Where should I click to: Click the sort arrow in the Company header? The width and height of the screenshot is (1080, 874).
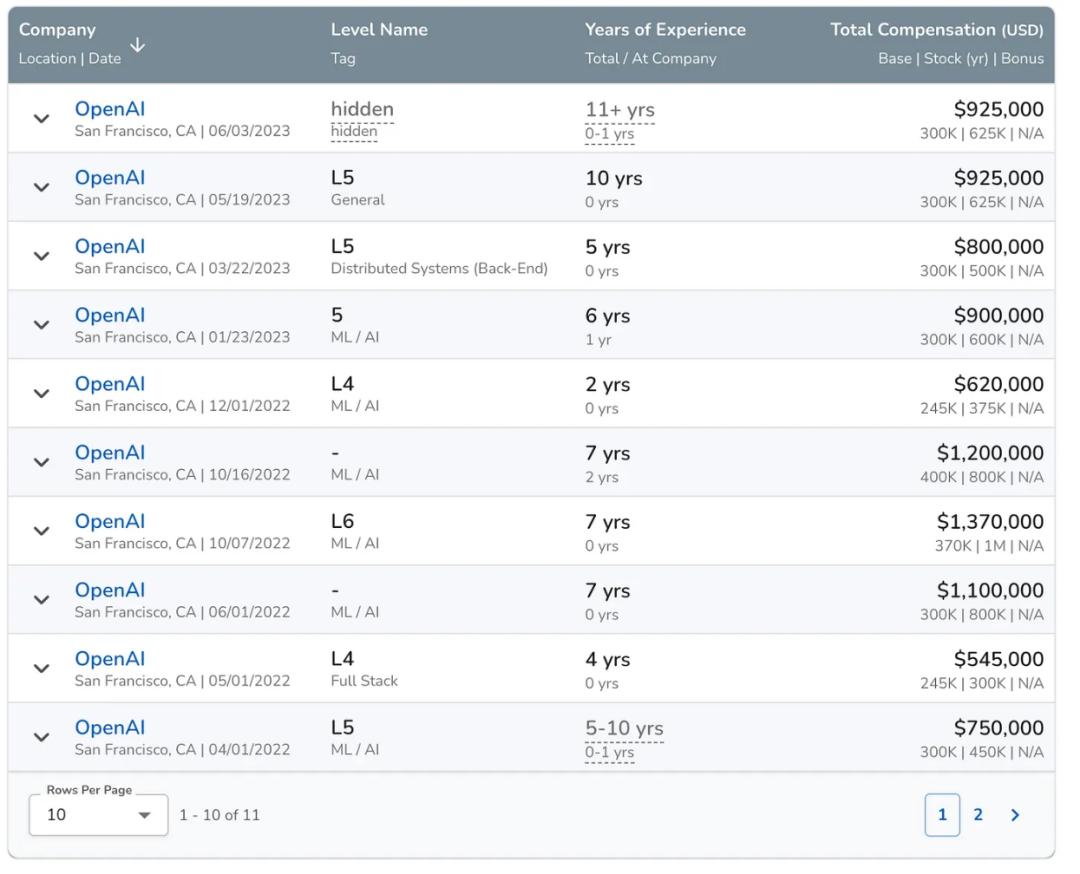point(138,45)
